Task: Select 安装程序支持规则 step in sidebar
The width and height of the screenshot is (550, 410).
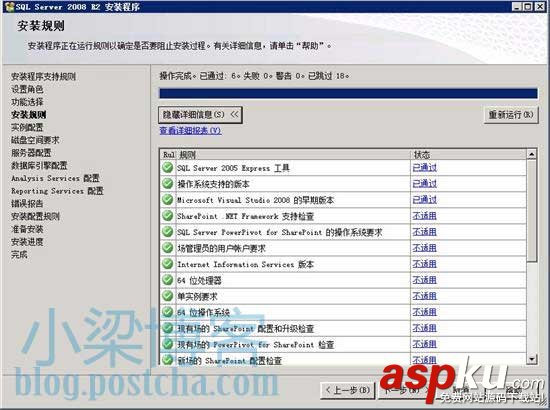Action: 43,76
